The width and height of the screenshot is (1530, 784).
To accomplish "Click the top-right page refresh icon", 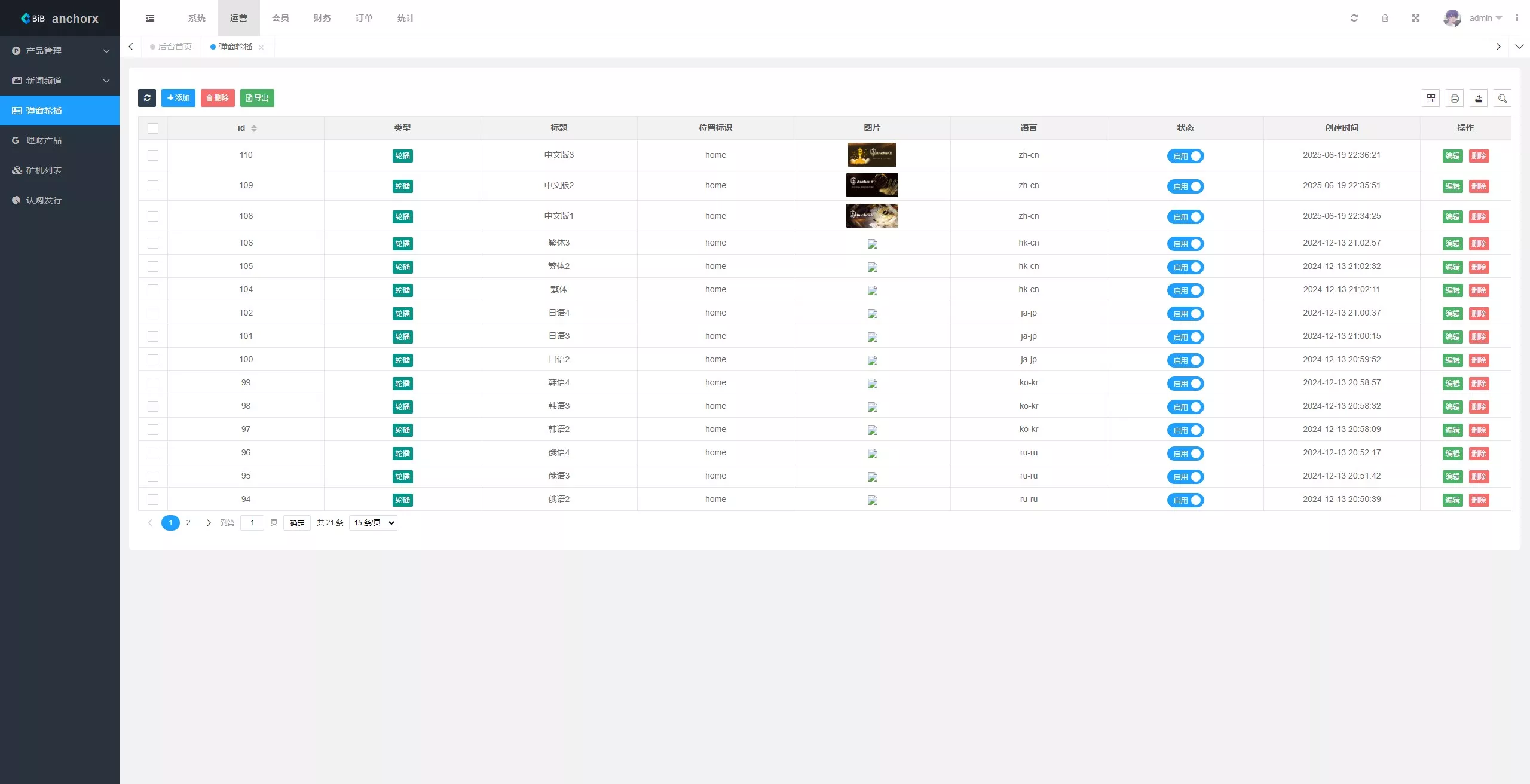I will 1354,18.
